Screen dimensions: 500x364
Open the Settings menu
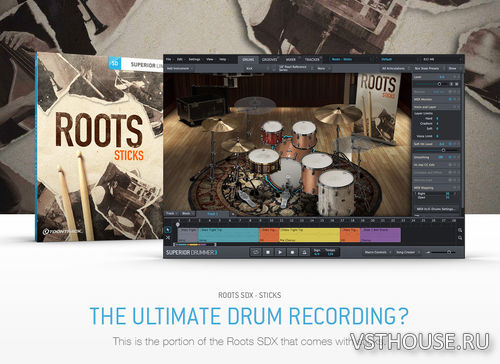194,59
